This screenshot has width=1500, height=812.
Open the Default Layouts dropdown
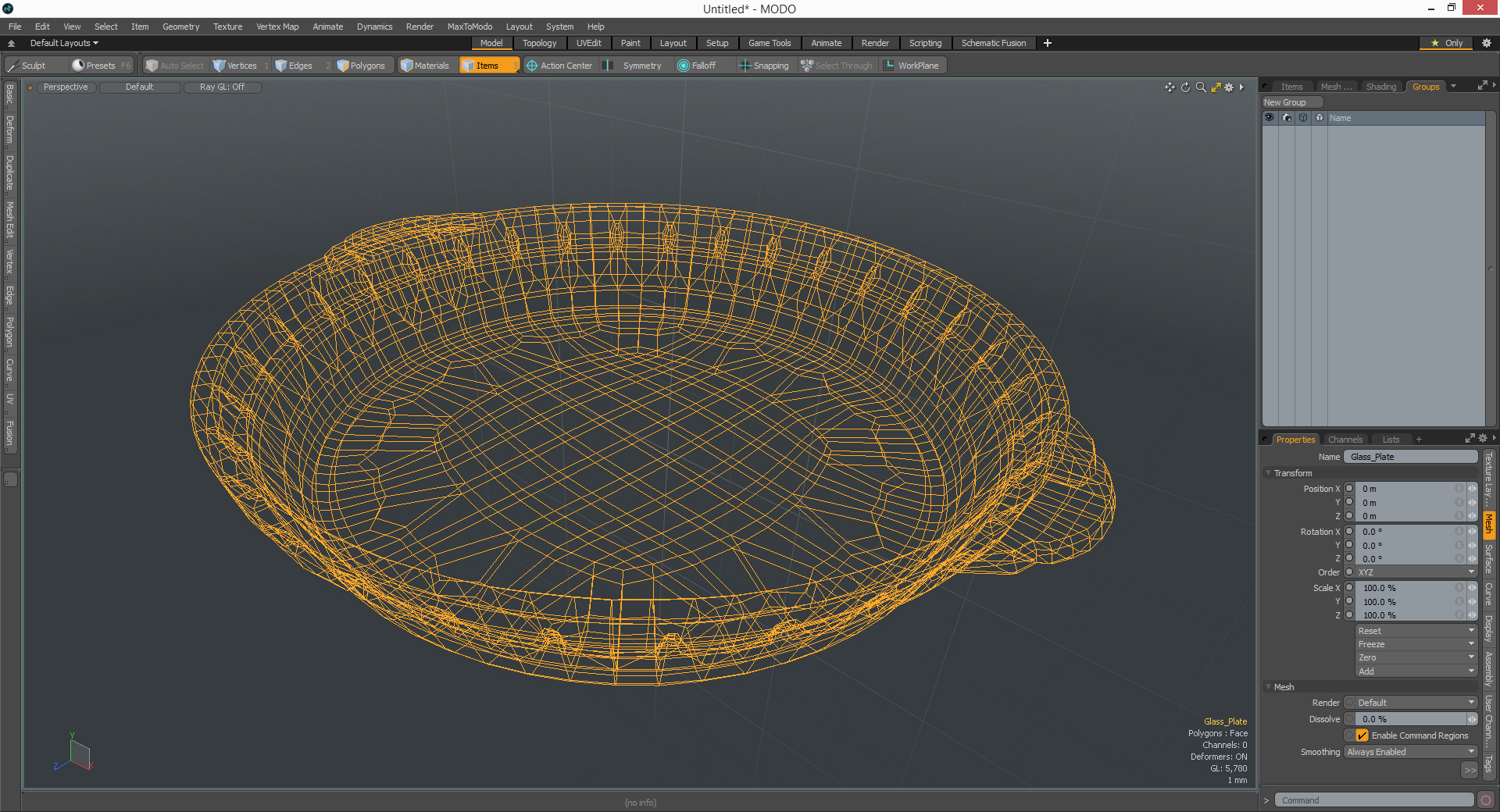(x=64, y=43)
